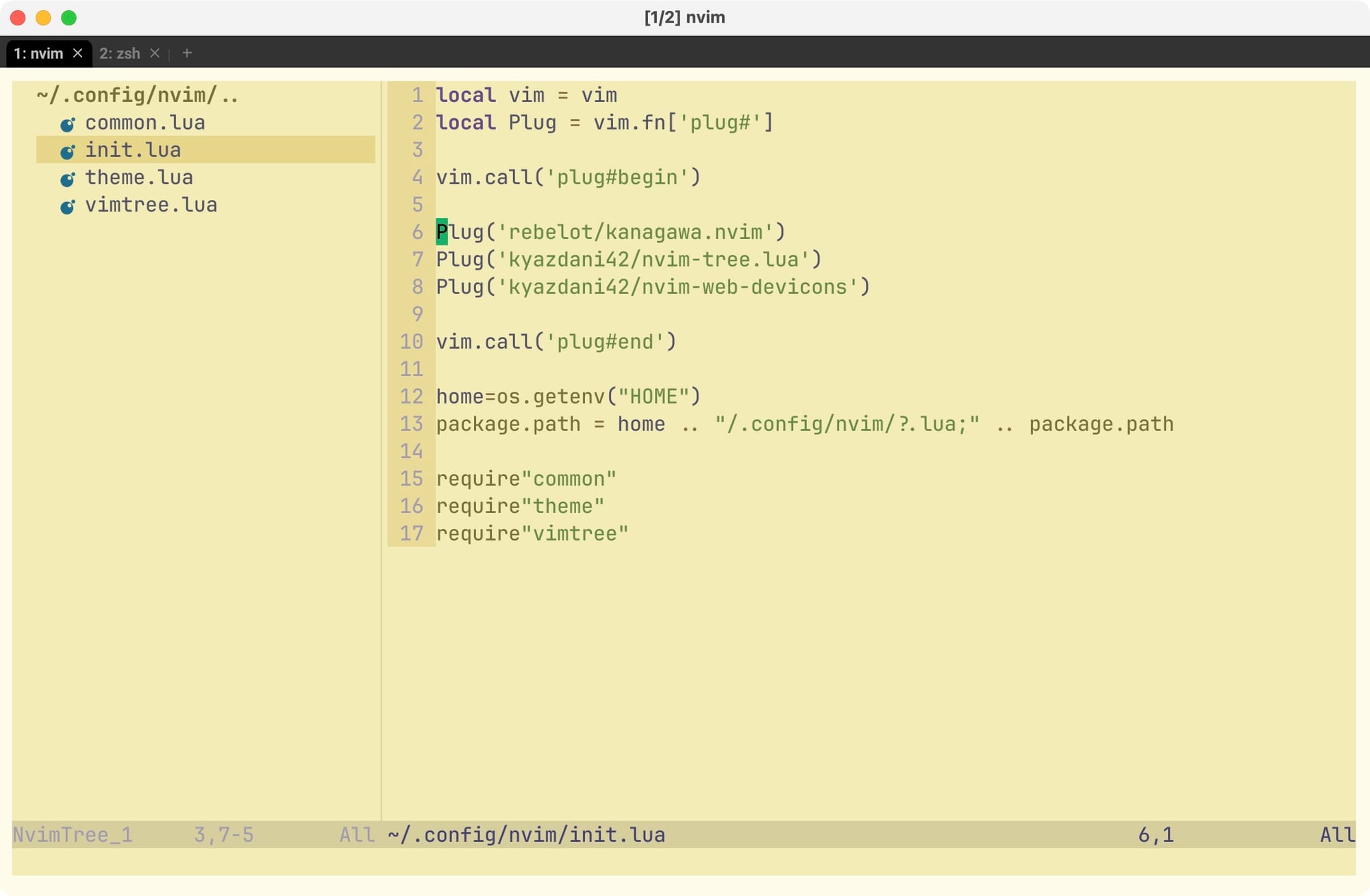Screen dimensions: 1370x896
Task: Click the Lua icon beside init.lua
Action: coord(67,151)
